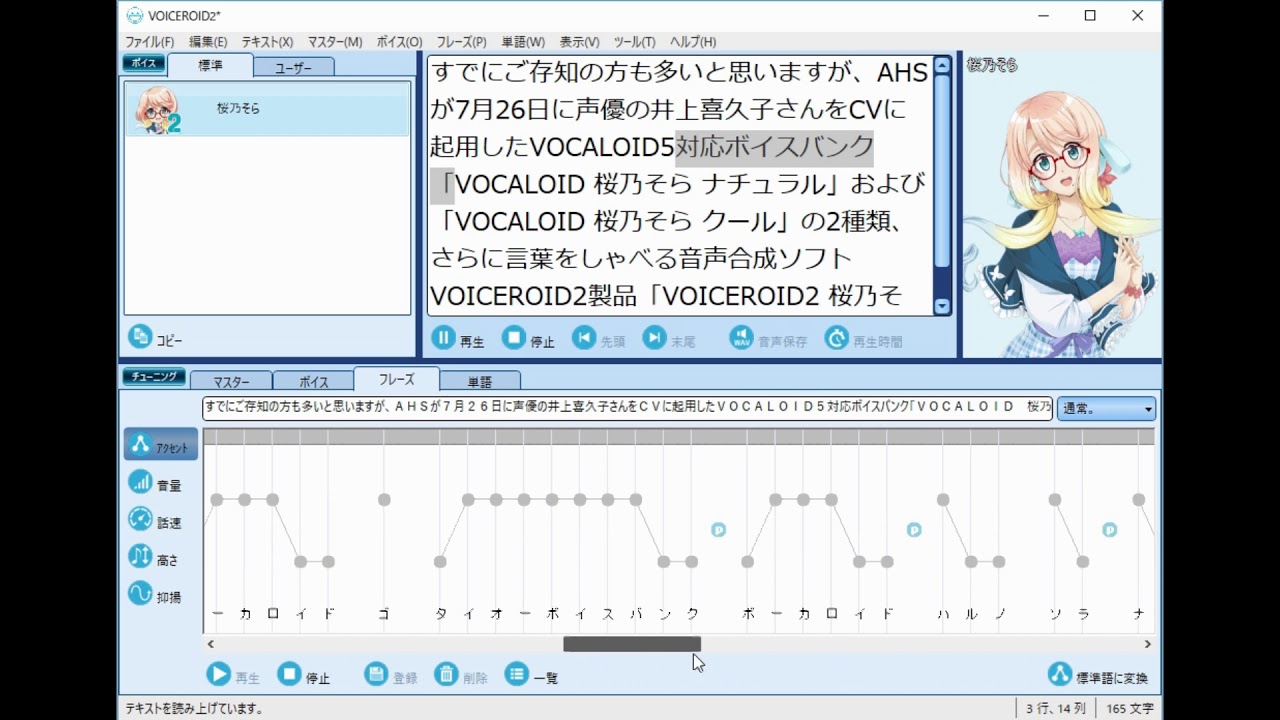Switch to the ユーザー voice tab
The height and width of the screenshot is (720, 1280).
pyautogui.click(x=293, y=68)
